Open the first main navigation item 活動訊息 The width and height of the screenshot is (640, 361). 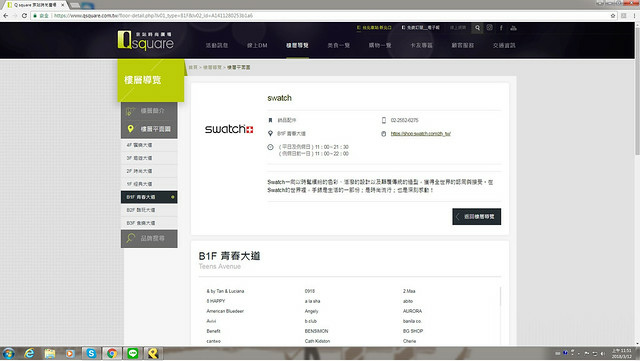217,45
